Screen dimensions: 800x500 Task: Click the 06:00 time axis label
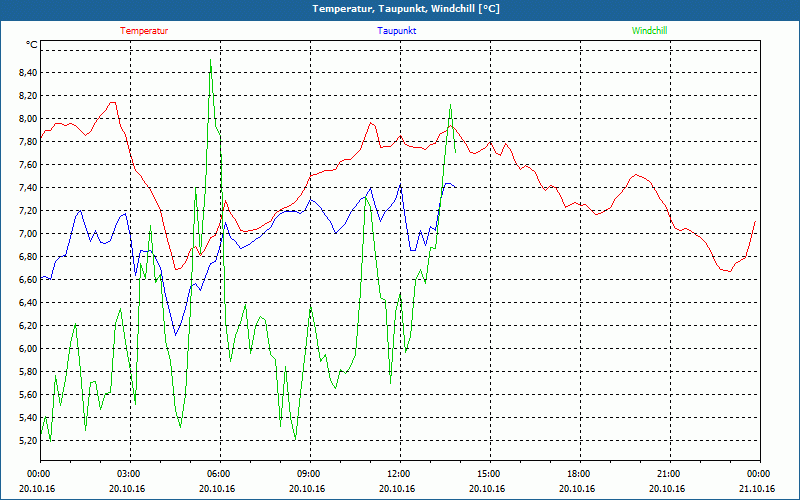(x=220, y=474)
